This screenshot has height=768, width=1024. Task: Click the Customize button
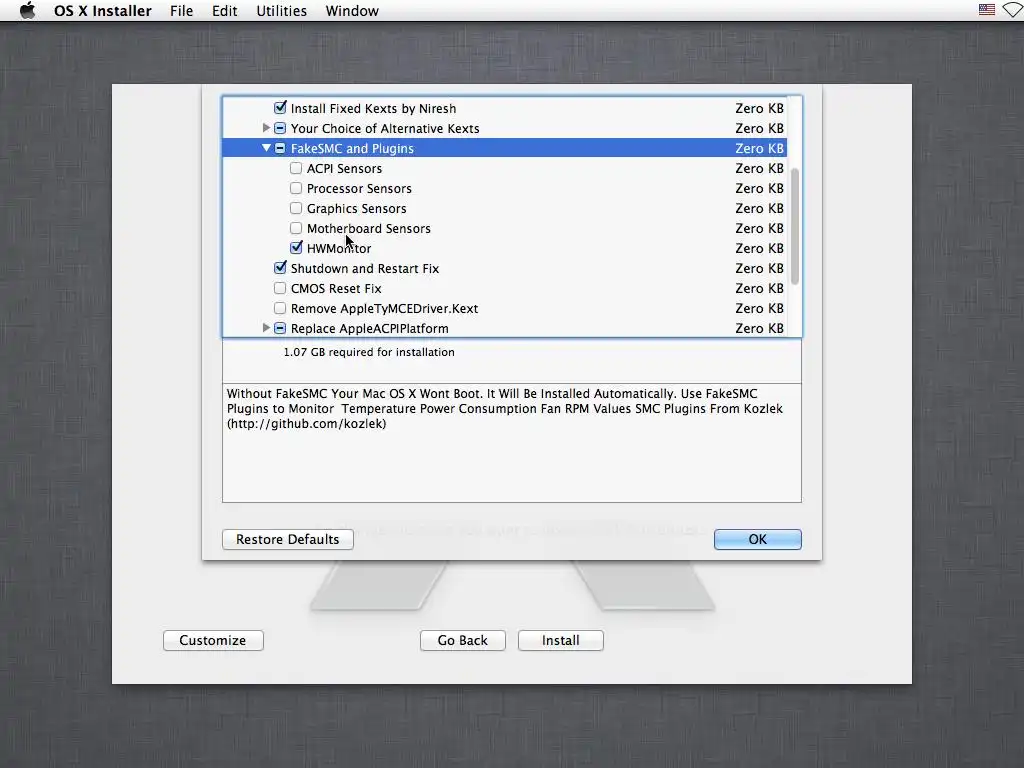[213, 640]
